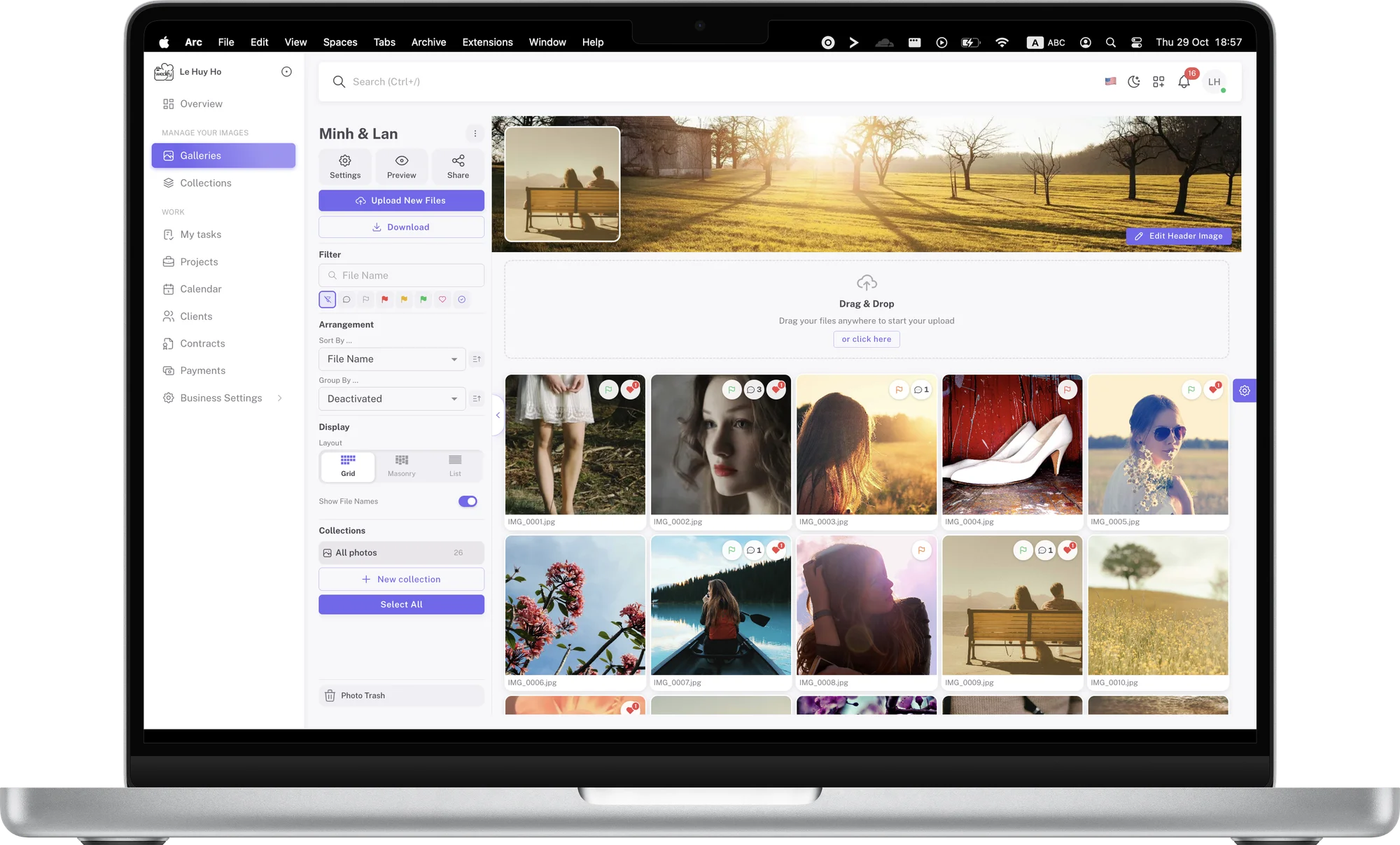Filter by selected checkmark circle icon

coord(462,300)
